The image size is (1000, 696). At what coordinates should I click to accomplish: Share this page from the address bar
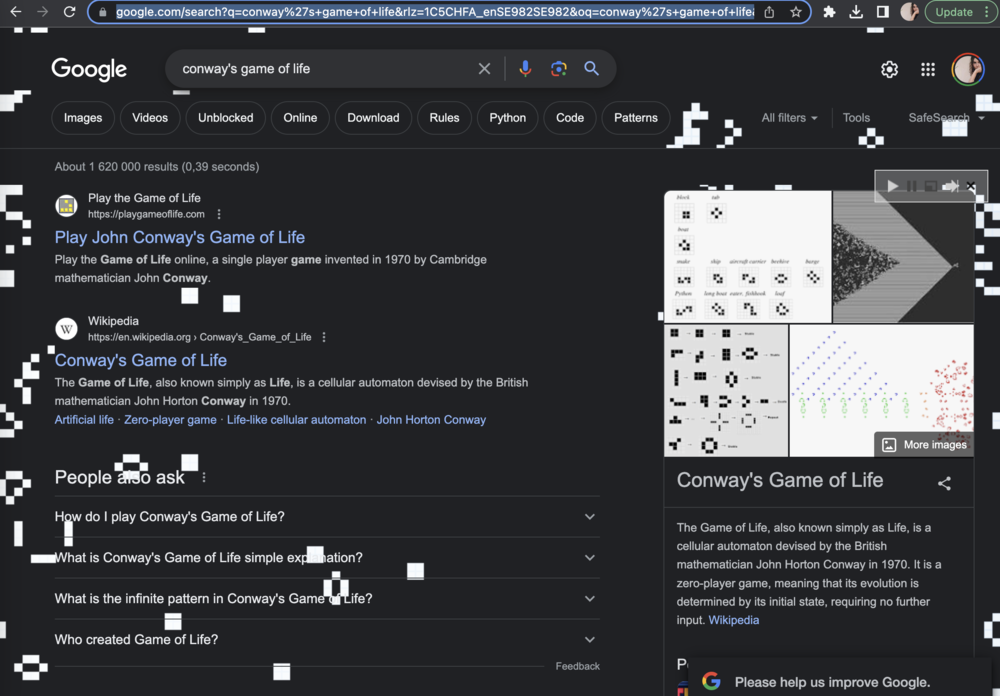769,12
